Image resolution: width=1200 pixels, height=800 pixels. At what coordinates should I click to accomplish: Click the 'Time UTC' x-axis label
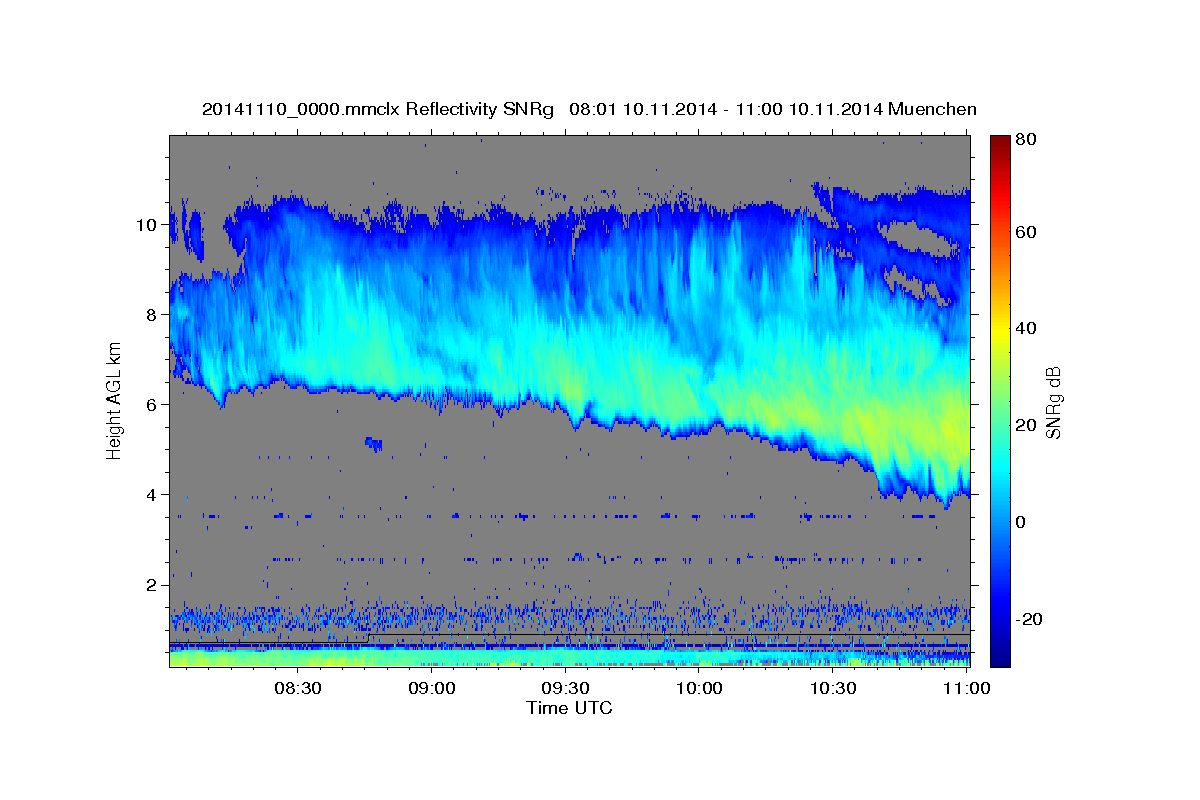[569, 708]
